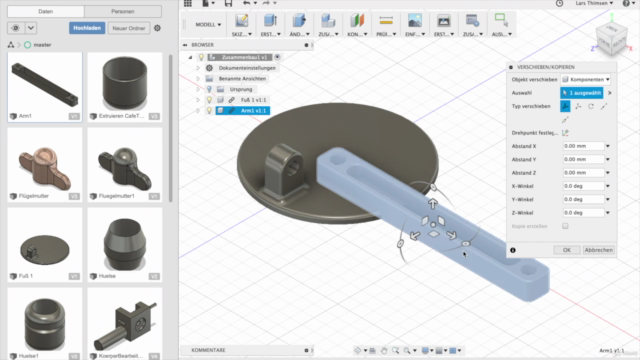Click the Undo arrow icon
The height and width of the screenshot is (360, 640).
[x=247, y=3]
